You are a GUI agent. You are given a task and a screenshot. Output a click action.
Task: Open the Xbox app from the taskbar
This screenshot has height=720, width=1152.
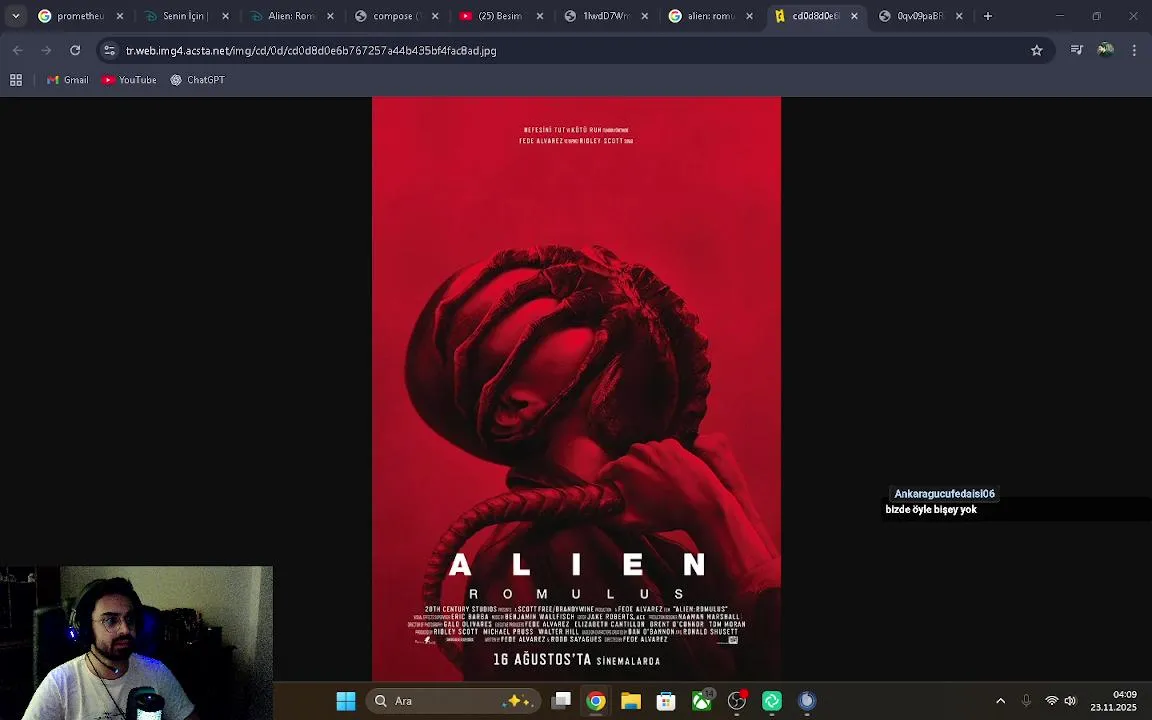(702, 701)
